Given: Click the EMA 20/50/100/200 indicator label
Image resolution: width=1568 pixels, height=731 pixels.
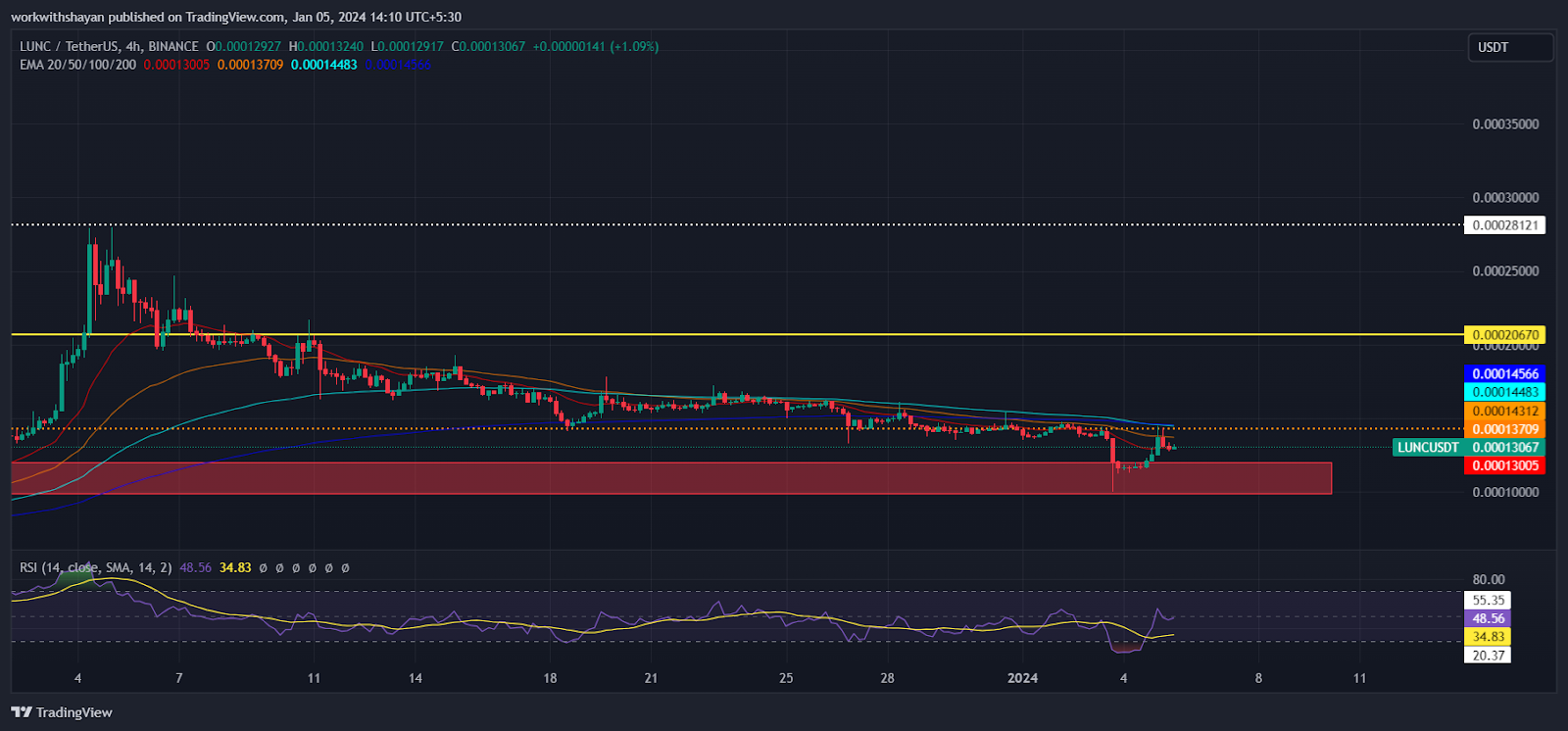Looking at the screenshot, I should [x=78, y=65].
